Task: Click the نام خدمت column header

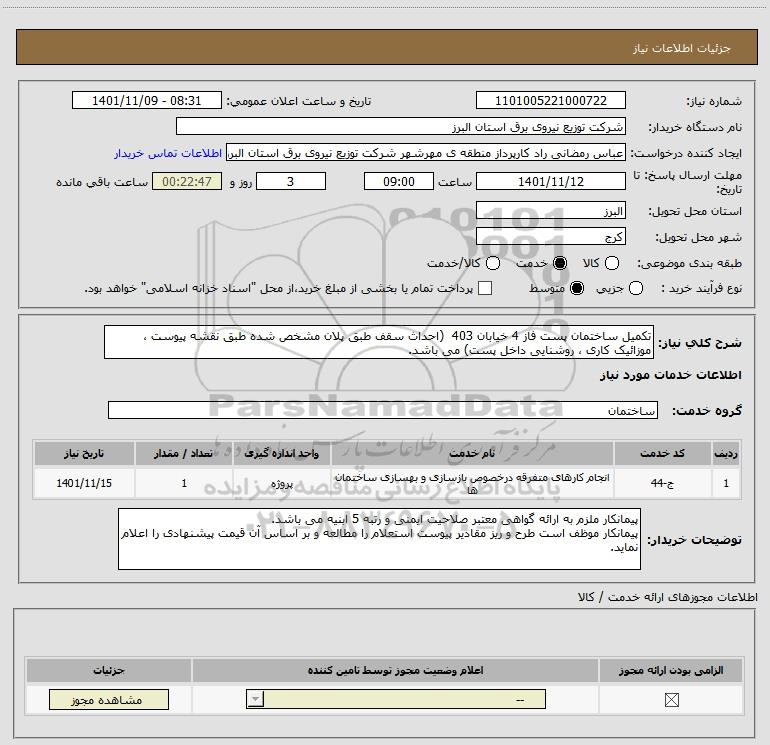Action: (472, 453)
